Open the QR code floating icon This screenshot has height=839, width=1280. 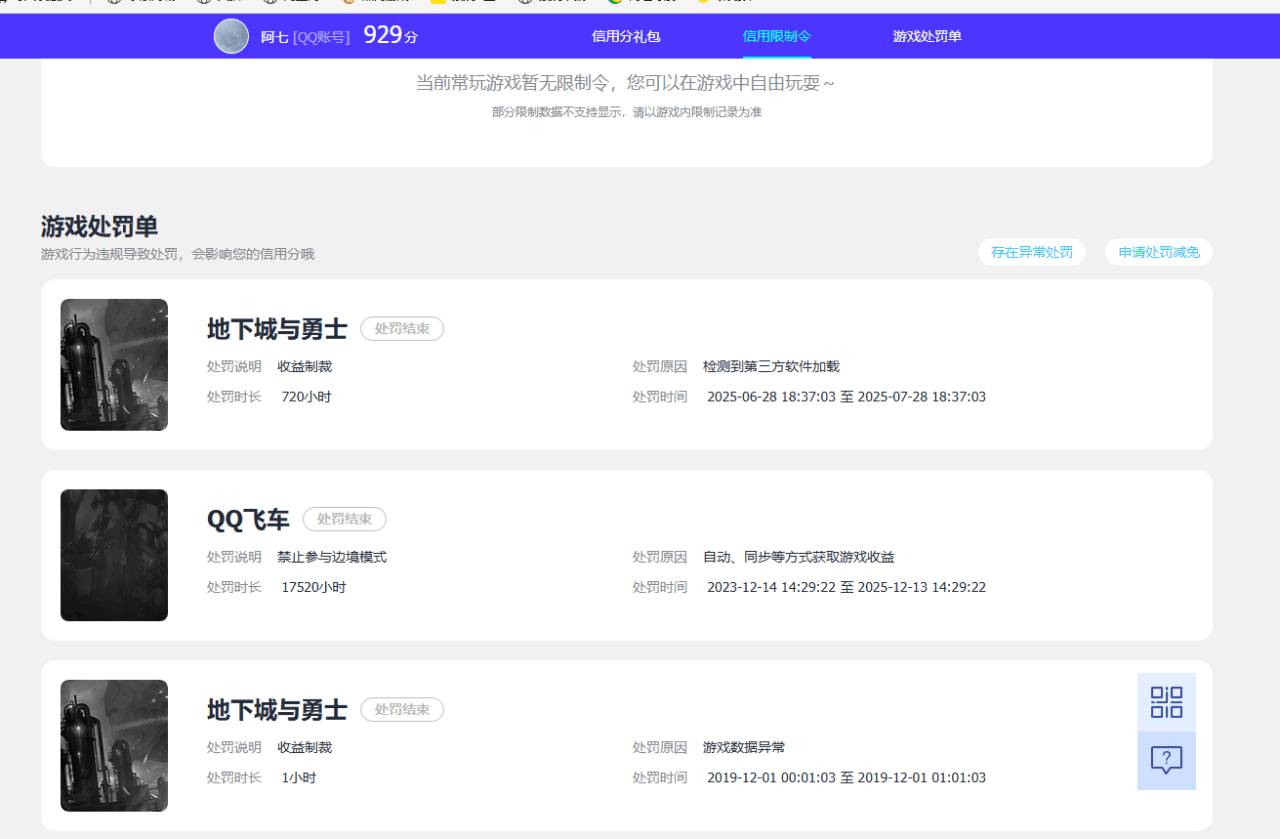tap(1166, 702)
